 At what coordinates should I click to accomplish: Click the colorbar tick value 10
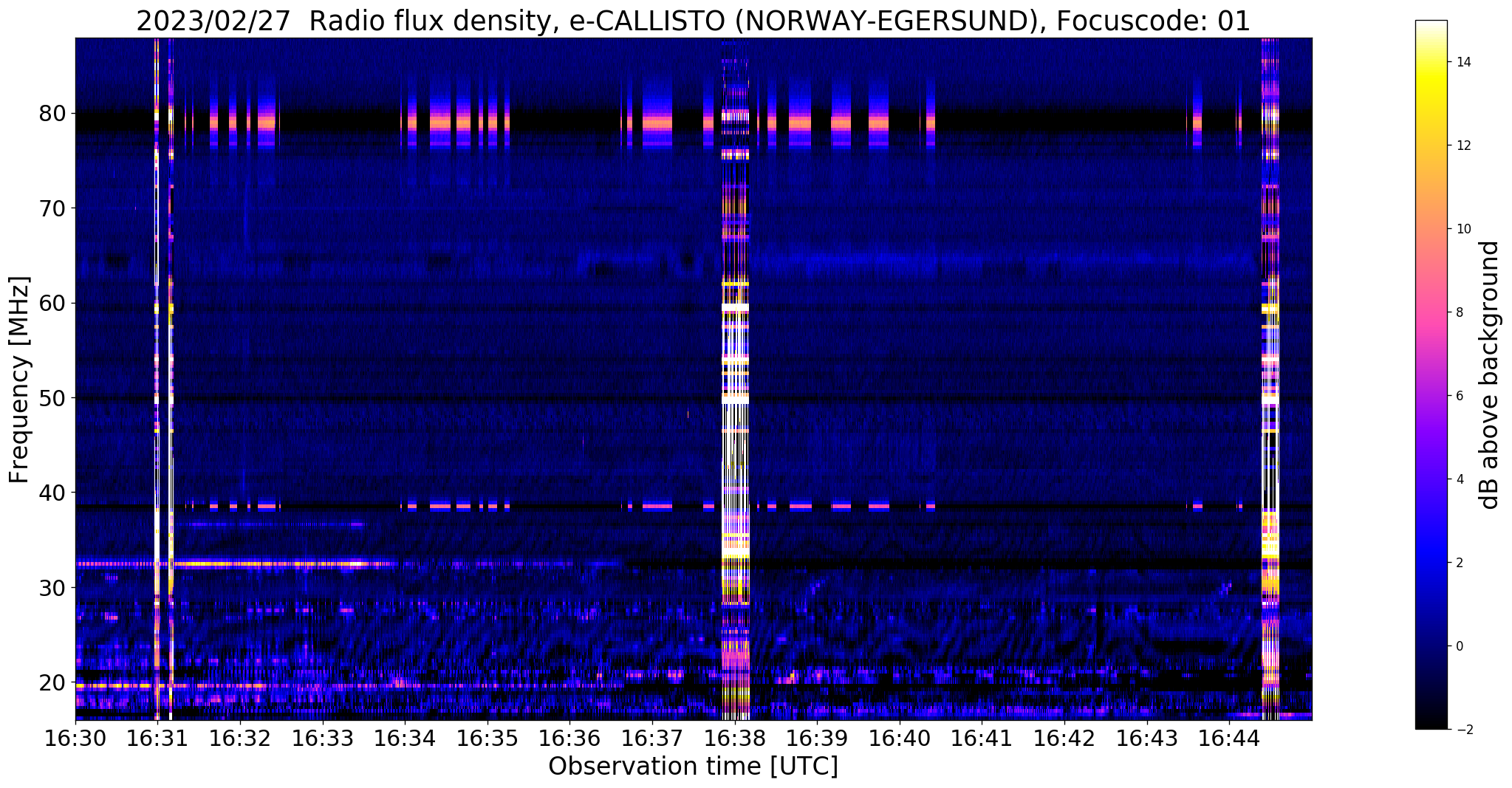point(1463,229)
